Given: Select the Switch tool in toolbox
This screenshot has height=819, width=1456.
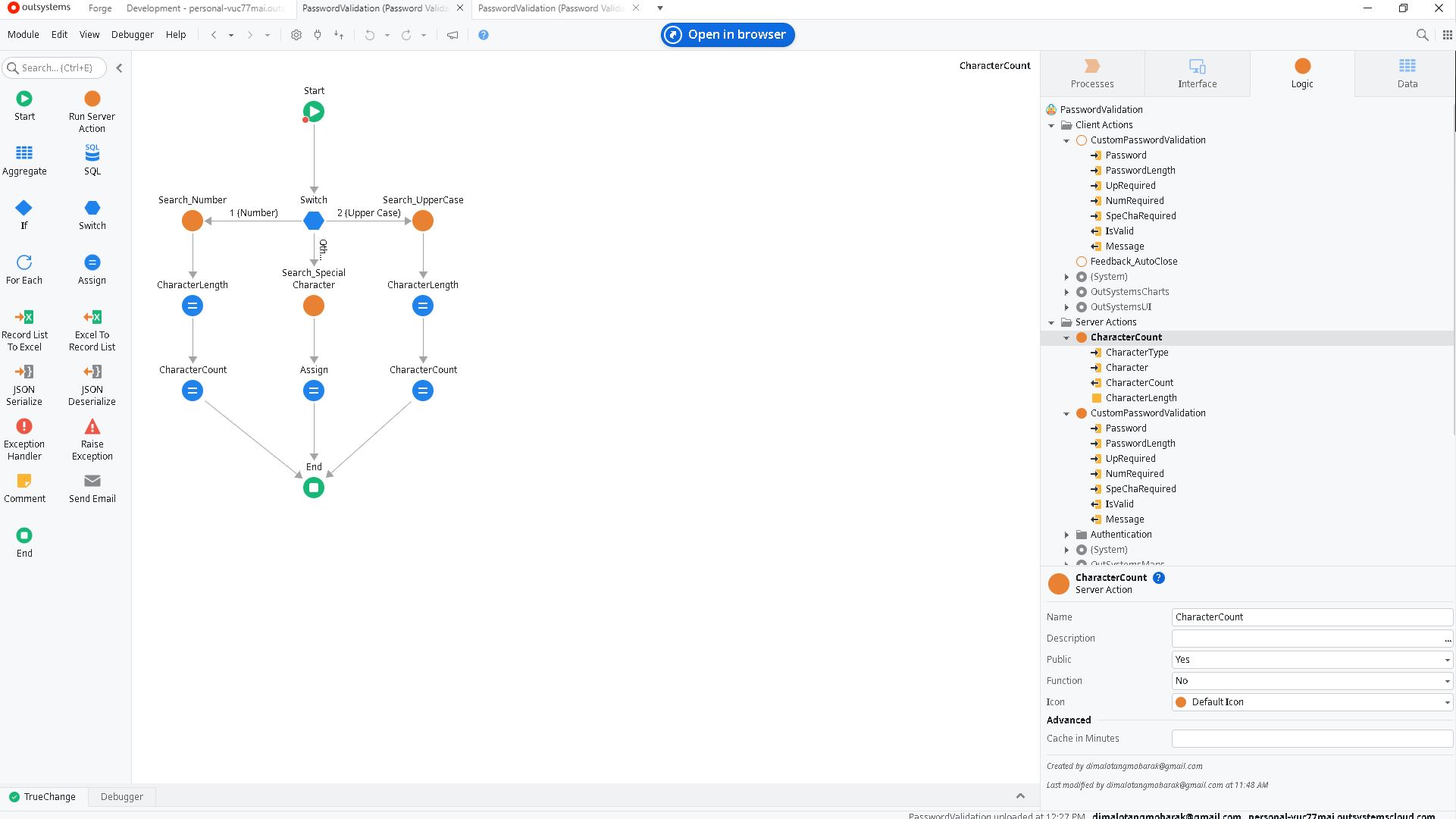Looking at the screenshot, I should (x=92, y=215).
